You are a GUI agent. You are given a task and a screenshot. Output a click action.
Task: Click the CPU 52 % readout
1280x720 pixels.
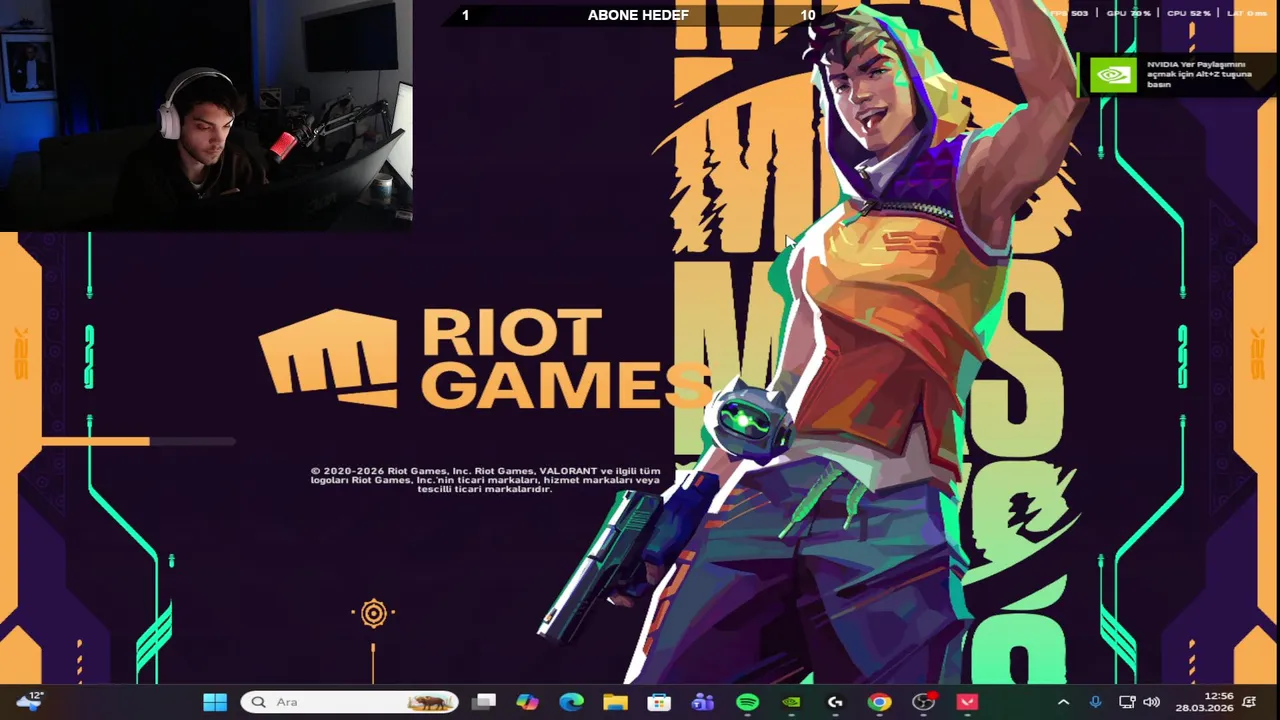(1188, 13)
